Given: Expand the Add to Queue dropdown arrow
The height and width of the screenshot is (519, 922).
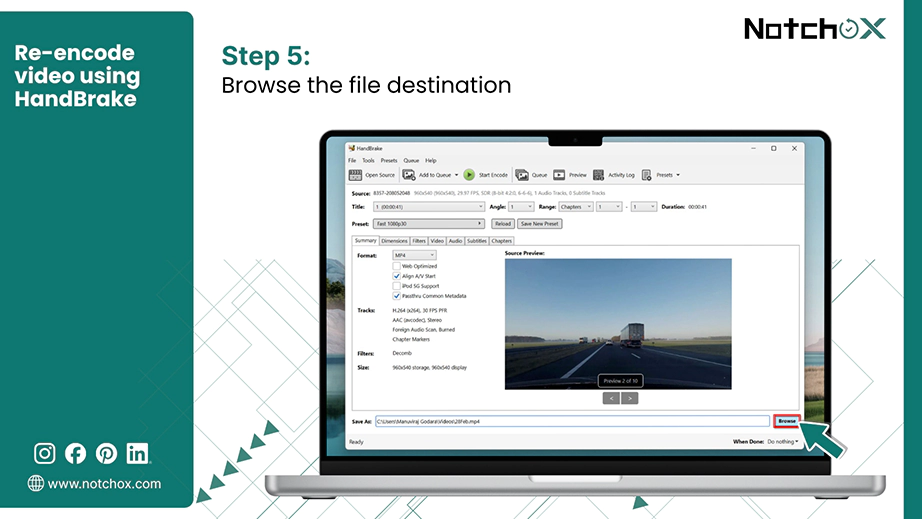Looking at the screenshot, I should click(x=456, y=175).
